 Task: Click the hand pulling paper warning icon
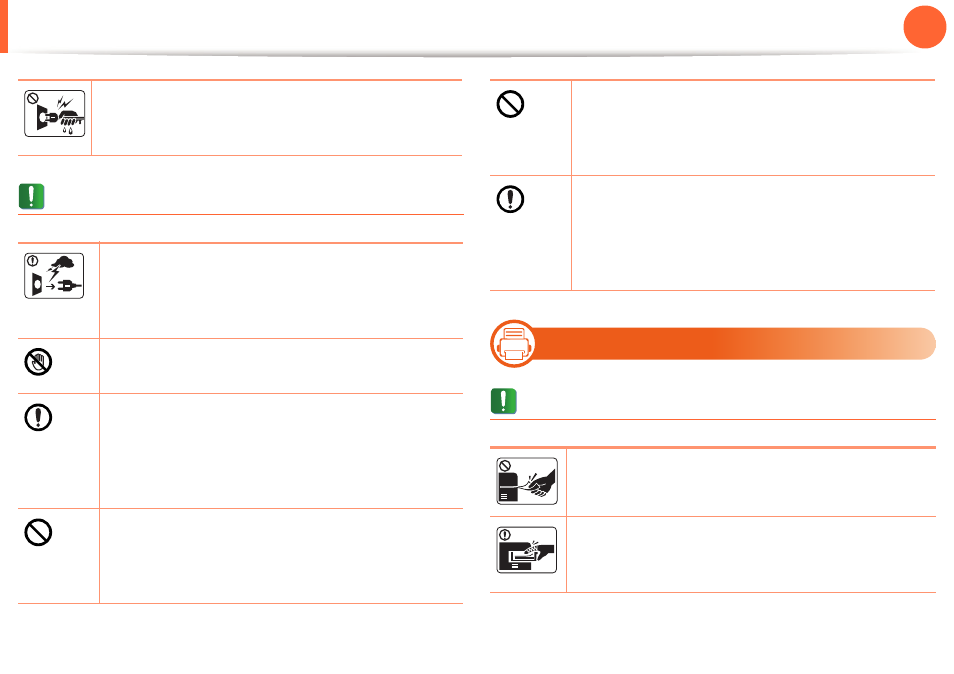[527, 481]
